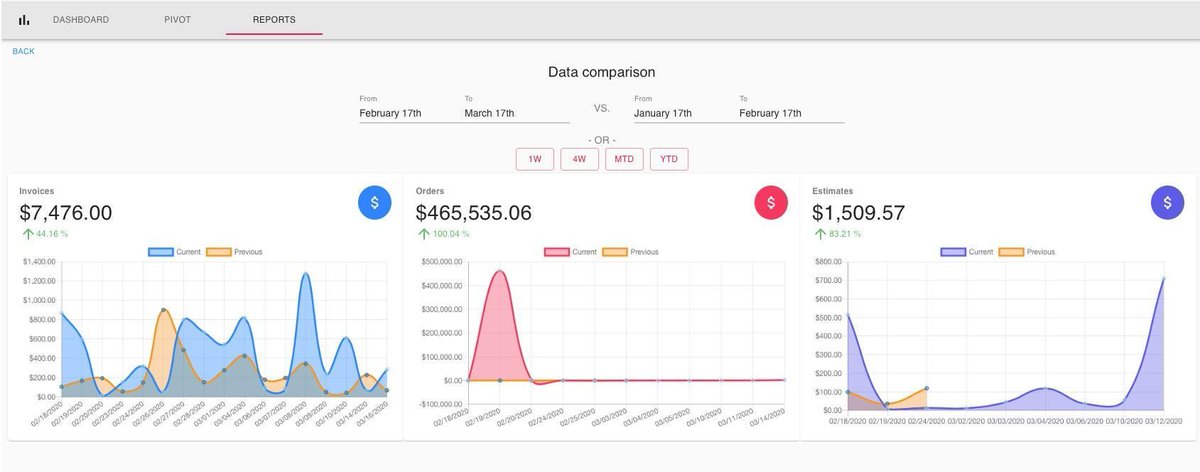Image resolution: width=1200 pixels, height=472 pixels.
Task: Click the red peak in Orders chart
Action: (x=499, y=271)
